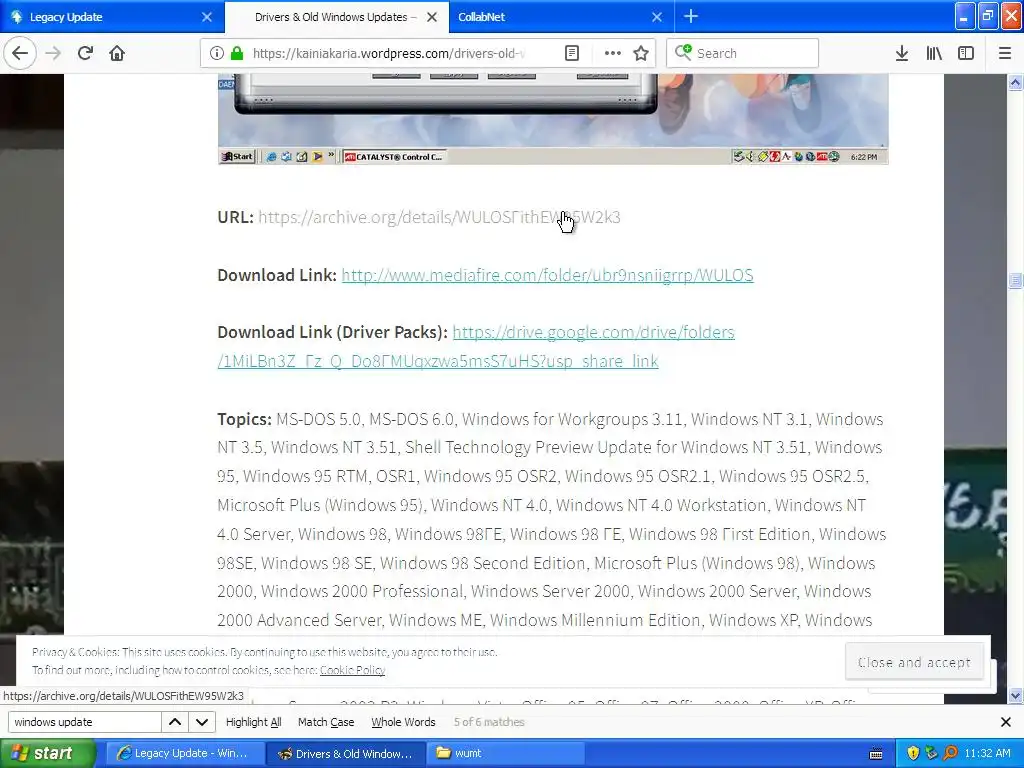Open the Firefox hamburger menu
Viewport: 1024px width, 768px height.
coord(1005,53)
